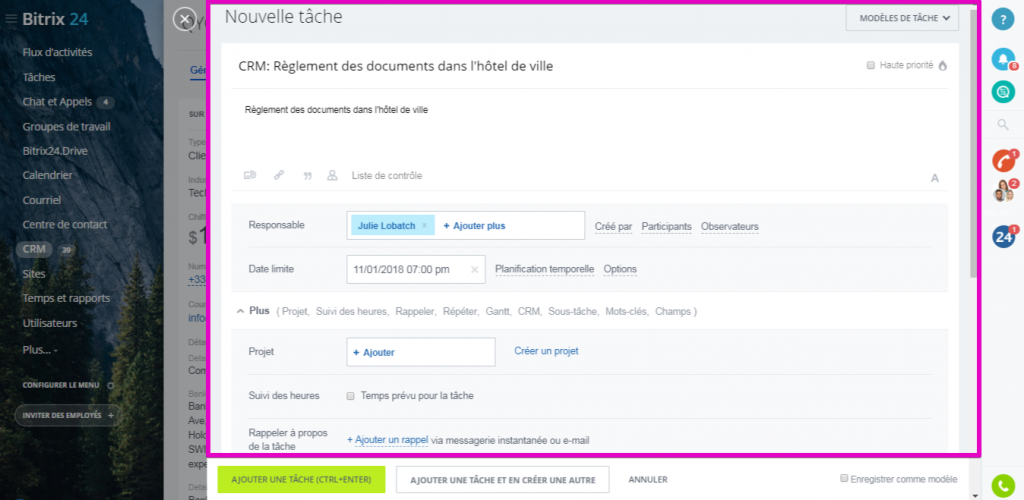Open Temps et rapports
Screen dimensions: 1024x500
[x=66, y=298]
